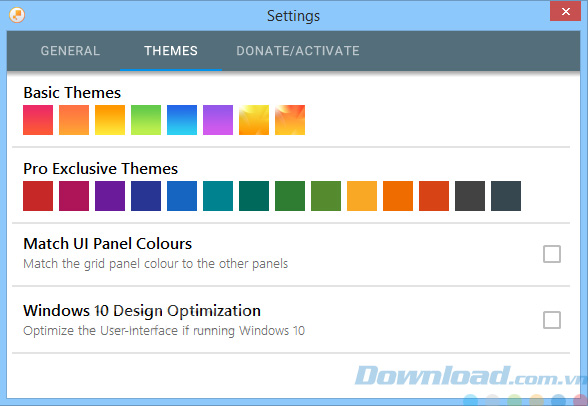Select the yellow-orange gradient basic theme
The width and height of the screenshot is (588, 406).
point(110,120)
